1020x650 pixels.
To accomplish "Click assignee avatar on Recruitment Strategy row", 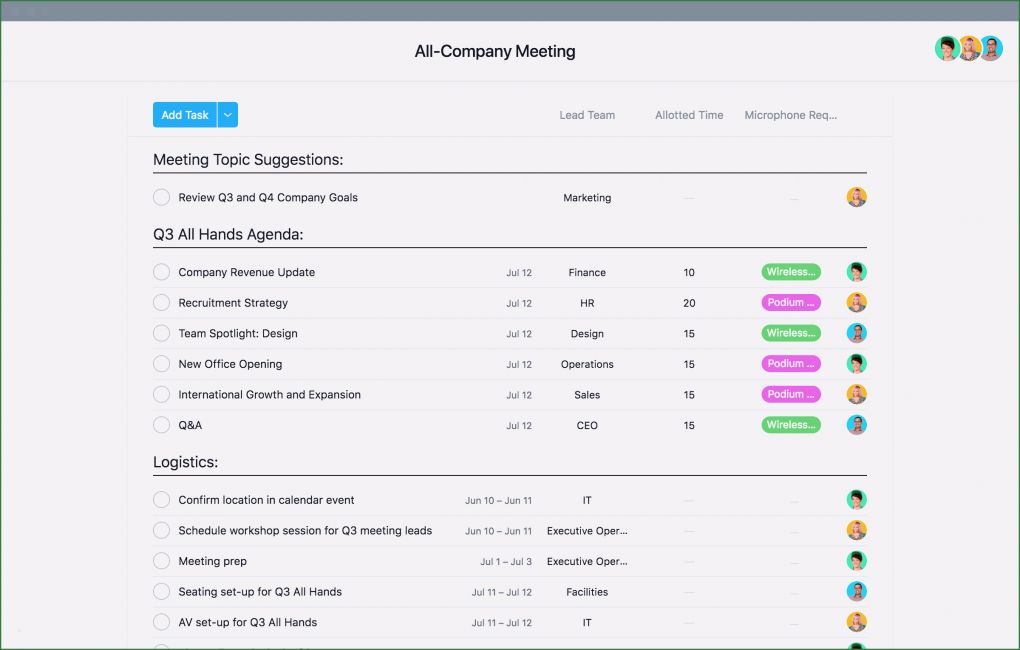I will point(856,303).
